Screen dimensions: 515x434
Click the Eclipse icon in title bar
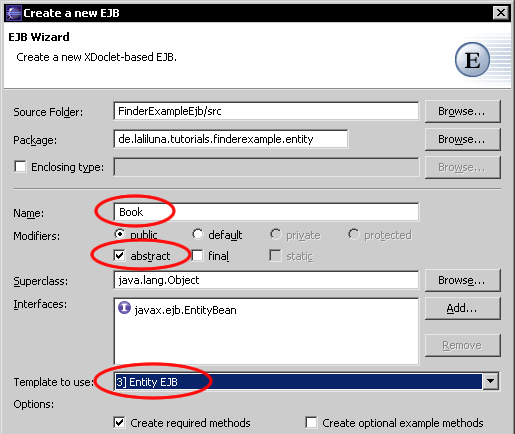[14, 13]
